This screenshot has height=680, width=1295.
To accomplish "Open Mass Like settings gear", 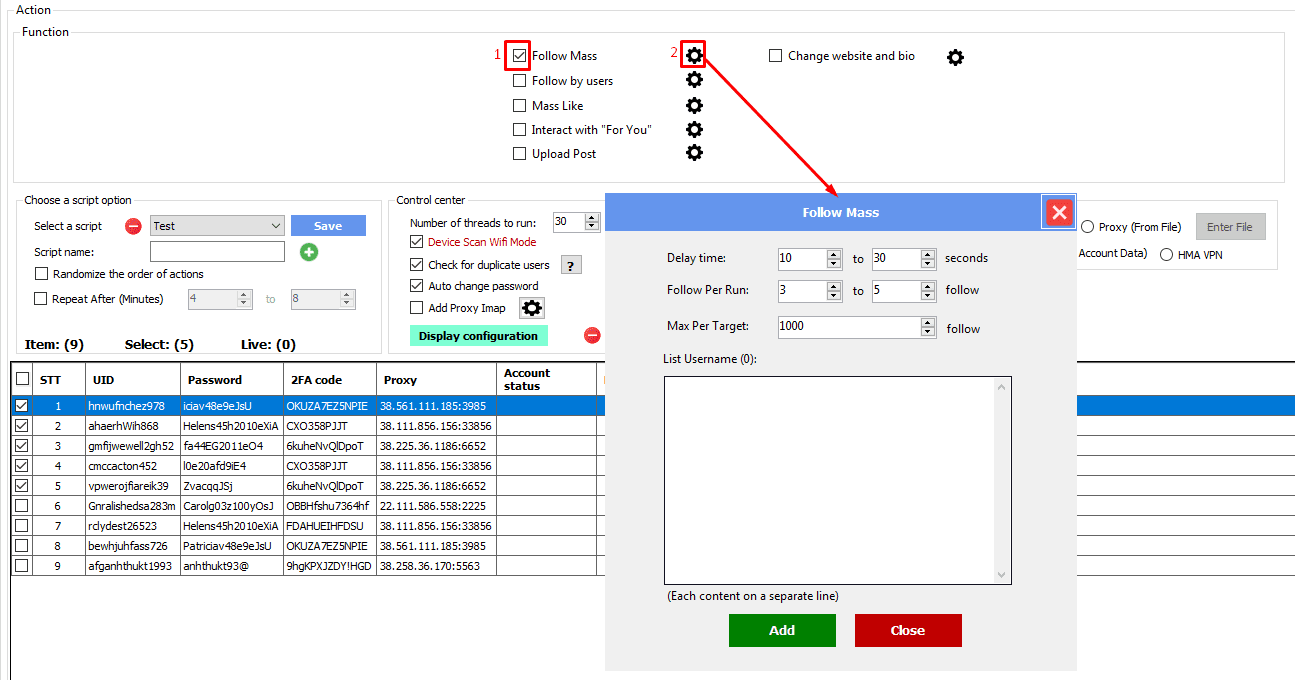I will [694, 105].
